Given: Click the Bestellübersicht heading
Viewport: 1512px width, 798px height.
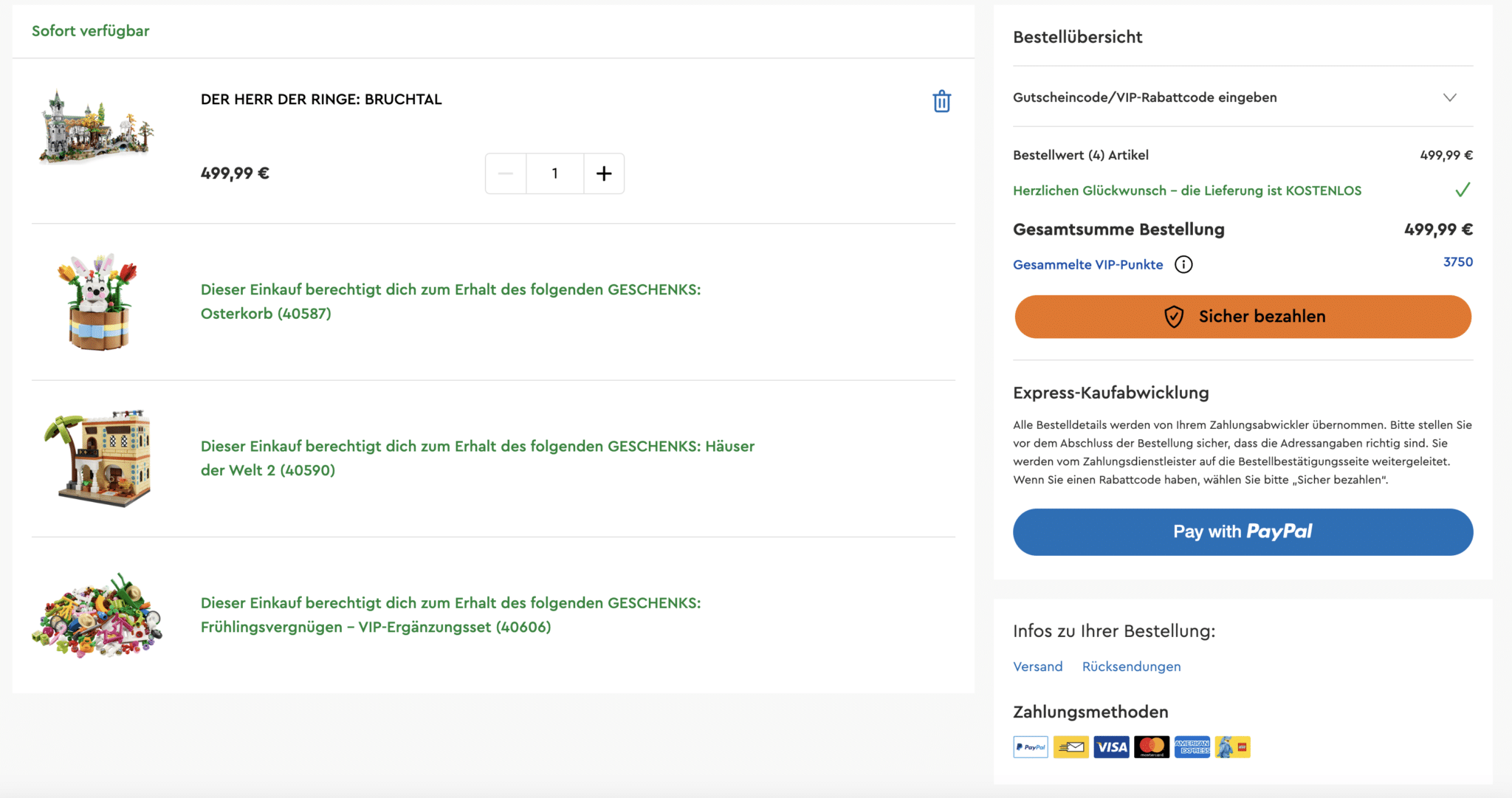Looking at the screenshot, I should click(x=1078, y=37).
